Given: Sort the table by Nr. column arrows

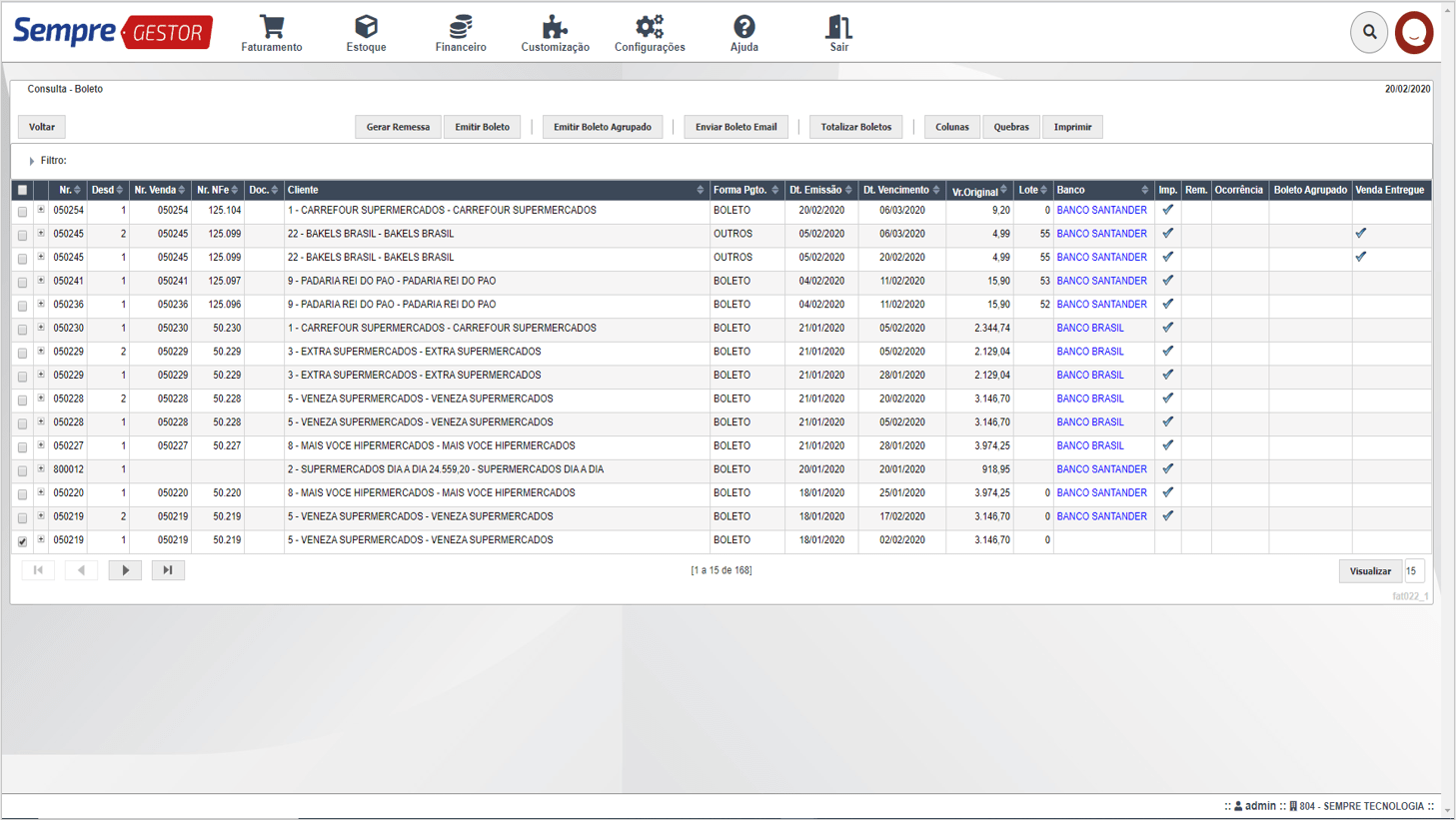Looking at the screenshot, I should (77, 190).
